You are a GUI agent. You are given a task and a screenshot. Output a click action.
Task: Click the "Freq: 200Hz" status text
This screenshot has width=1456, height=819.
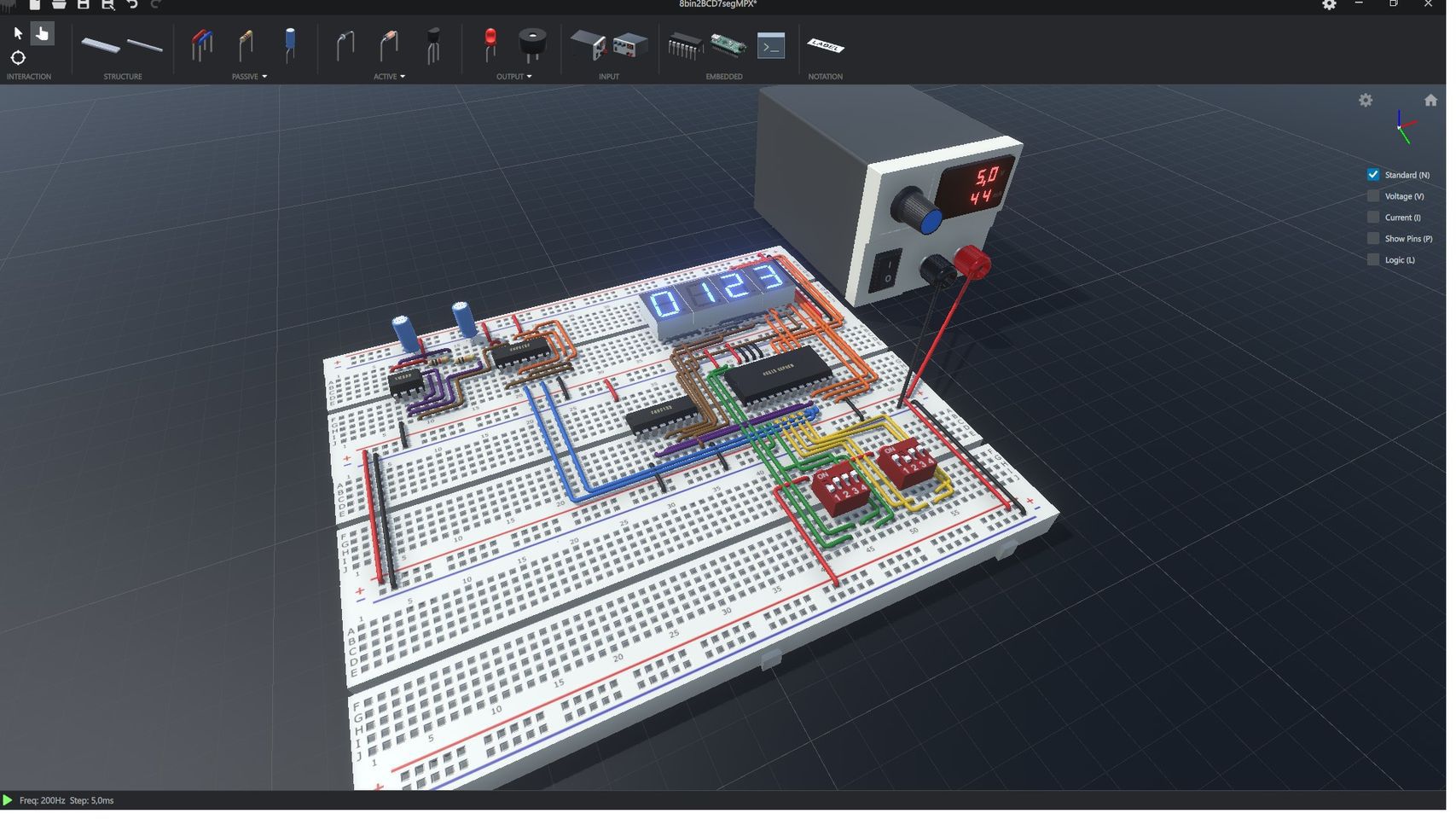(x=43, y=801)
